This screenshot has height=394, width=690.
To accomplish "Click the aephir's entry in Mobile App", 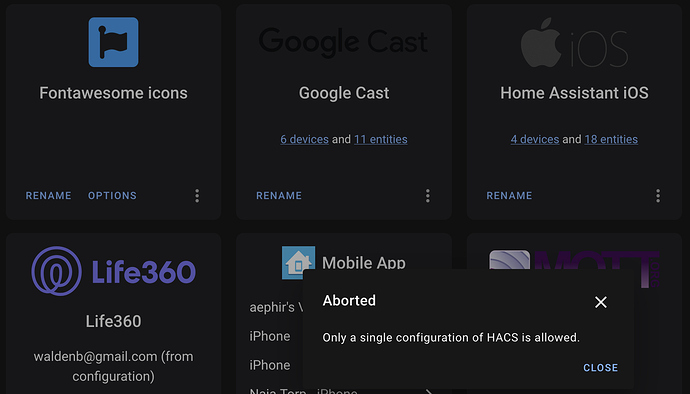I will [x=275, y=307].
